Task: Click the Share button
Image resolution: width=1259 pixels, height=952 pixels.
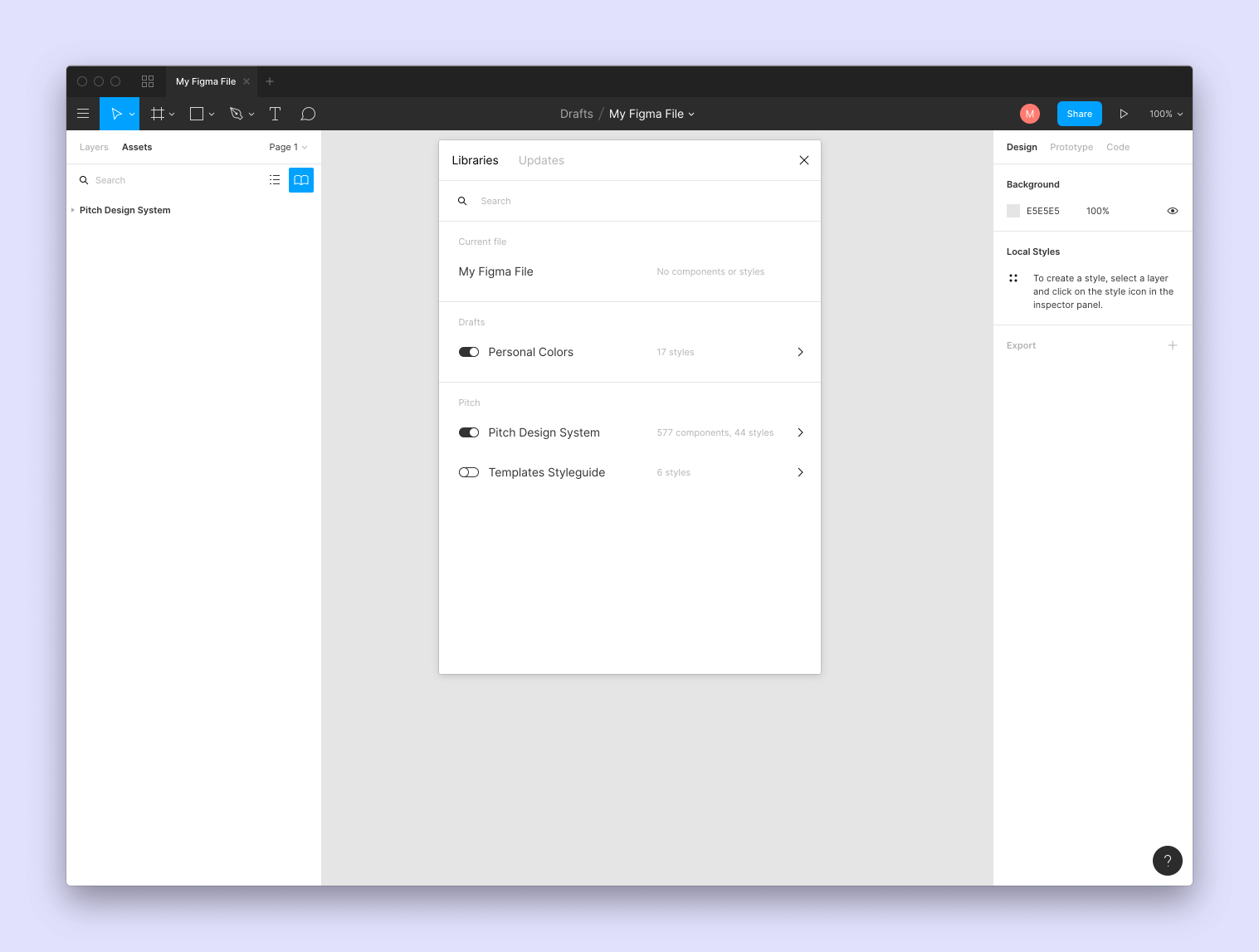Action: click(x=1080, y=114)
